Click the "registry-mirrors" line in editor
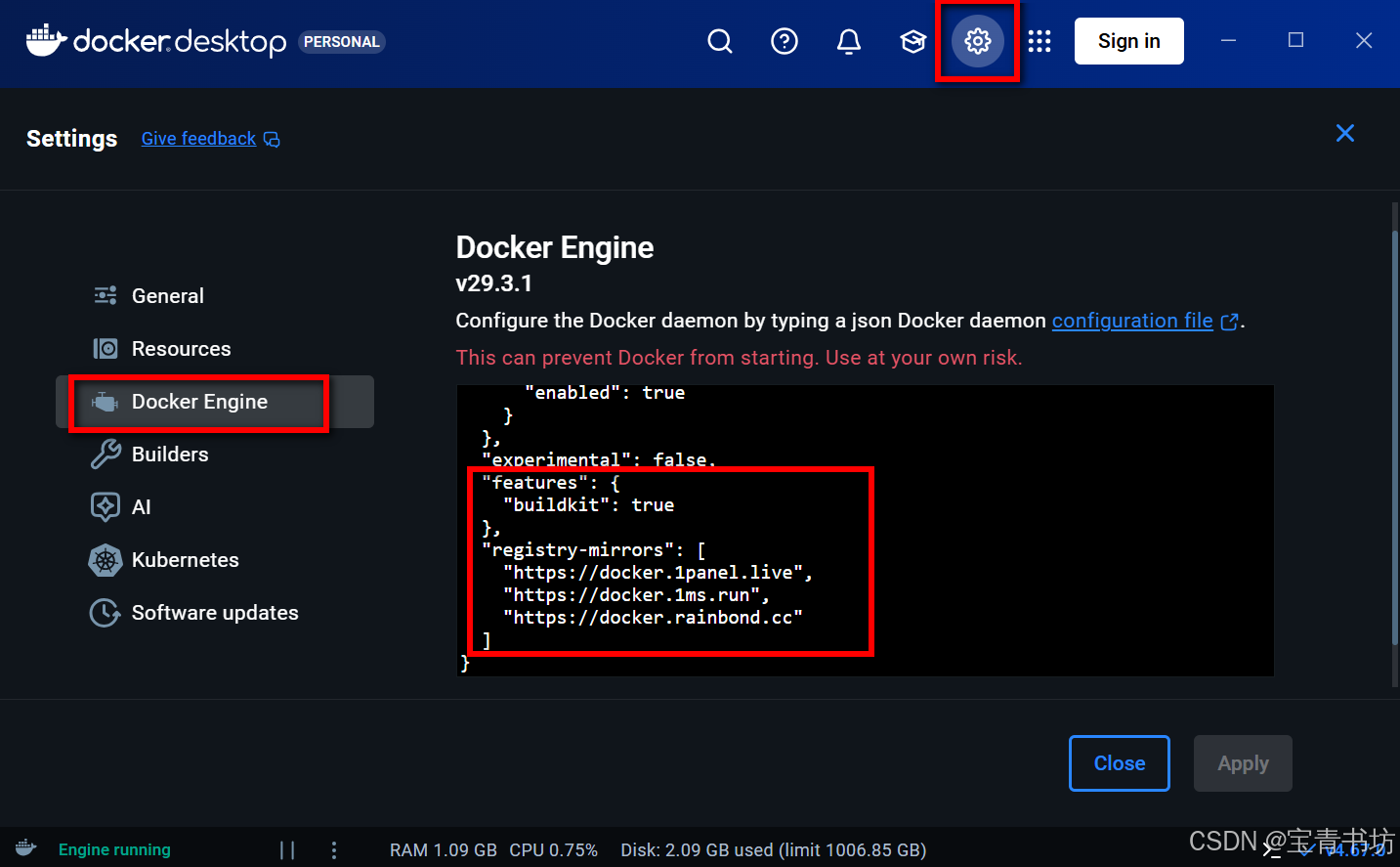 pos(594,550)
